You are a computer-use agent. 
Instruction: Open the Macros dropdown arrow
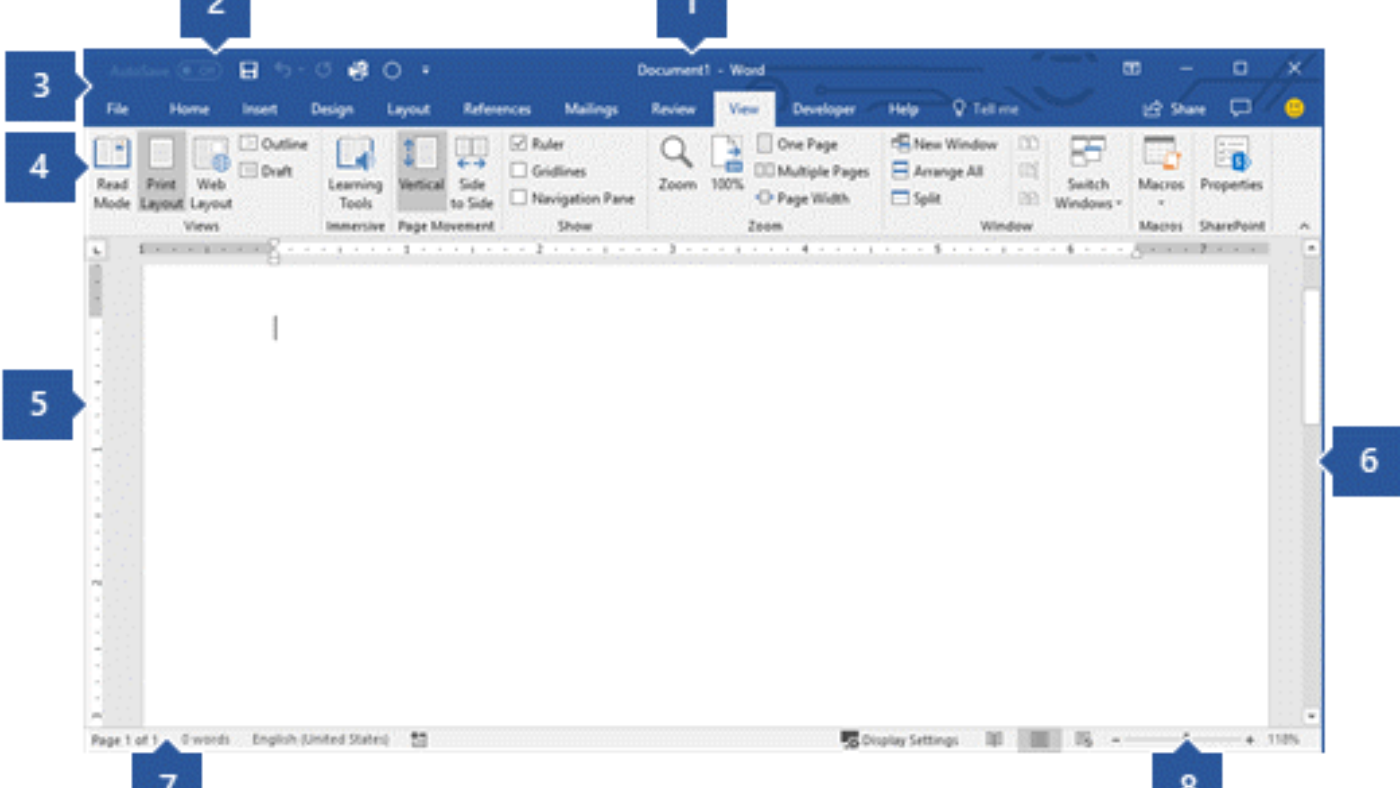pos(1161,202)
